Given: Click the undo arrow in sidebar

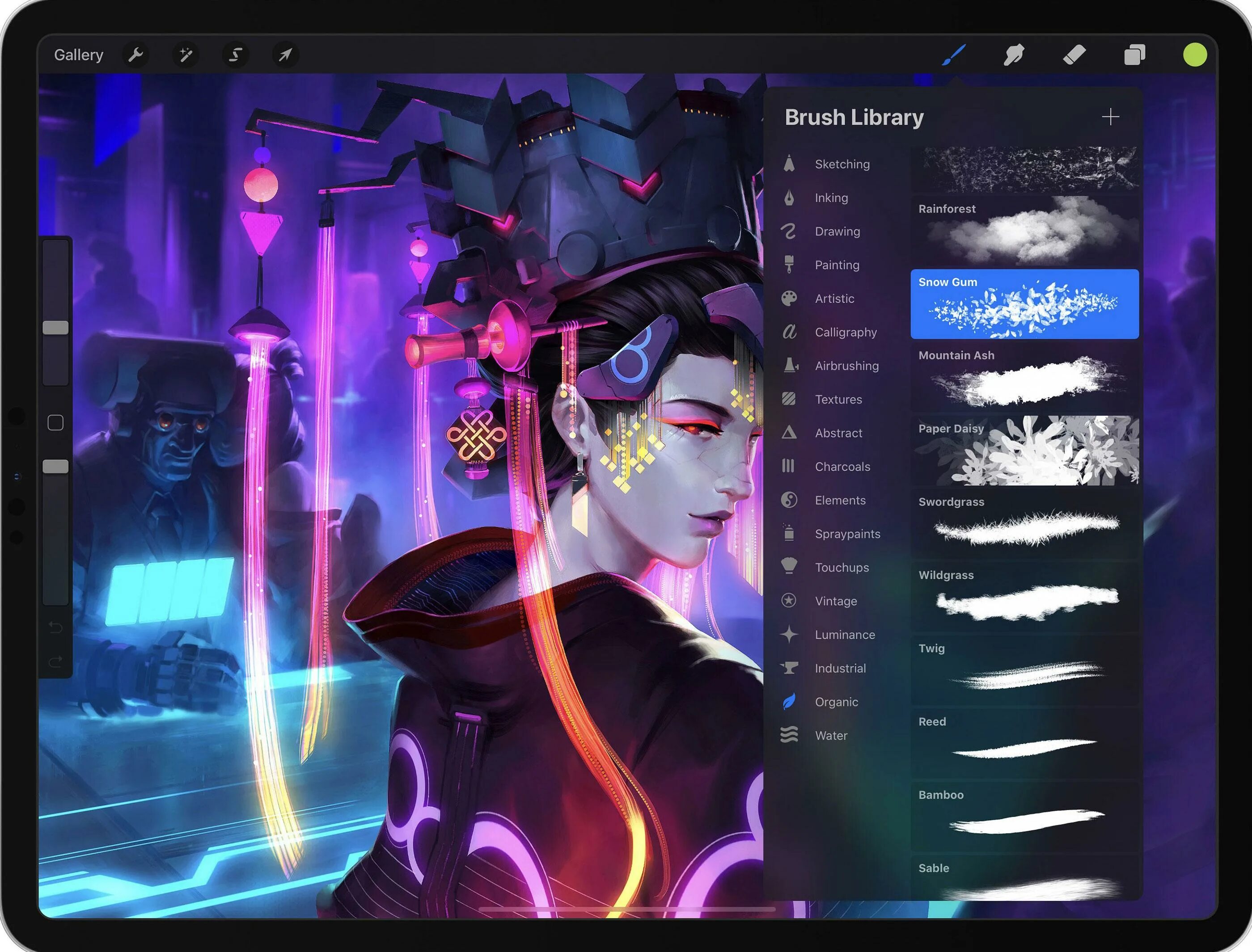Looking at the screenshot, I should coord(55,627).
